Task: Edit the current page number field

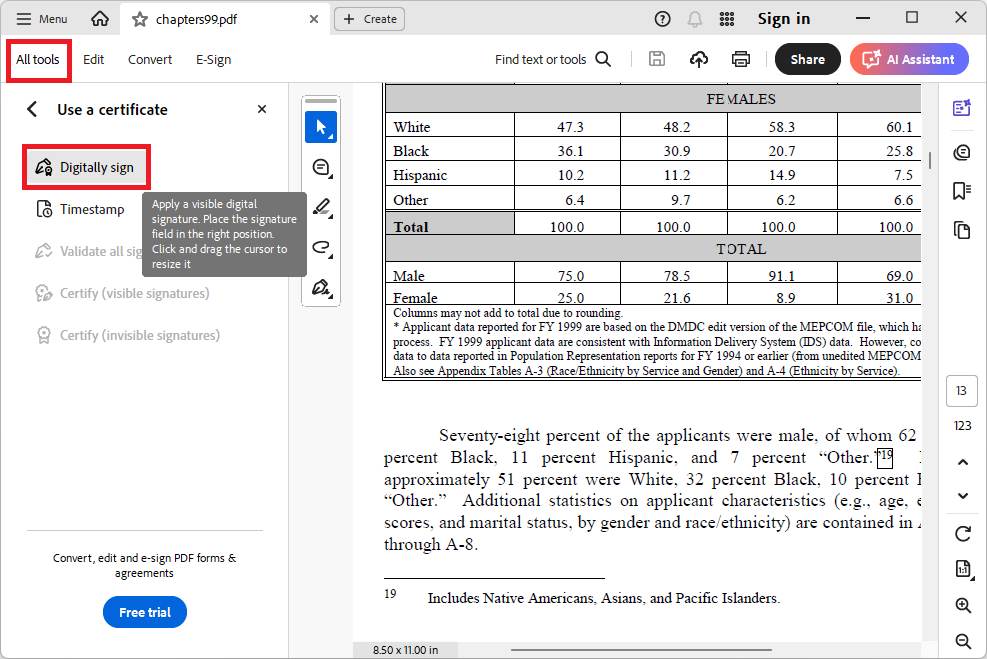Action: (x=961, y=390)
